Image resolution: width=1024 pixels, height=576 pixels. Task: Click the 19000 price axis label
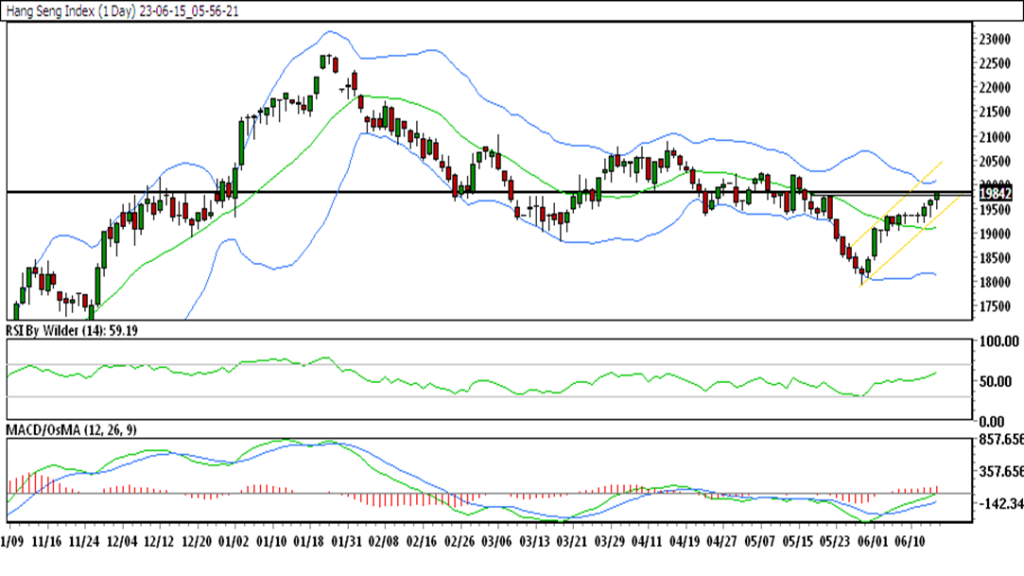995,234
